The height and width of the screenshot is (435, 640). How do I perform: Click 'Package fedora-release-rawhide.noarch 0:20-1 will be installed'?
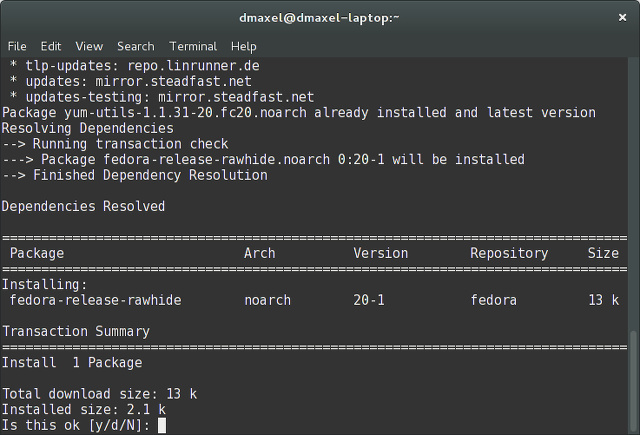click(283, 160)
